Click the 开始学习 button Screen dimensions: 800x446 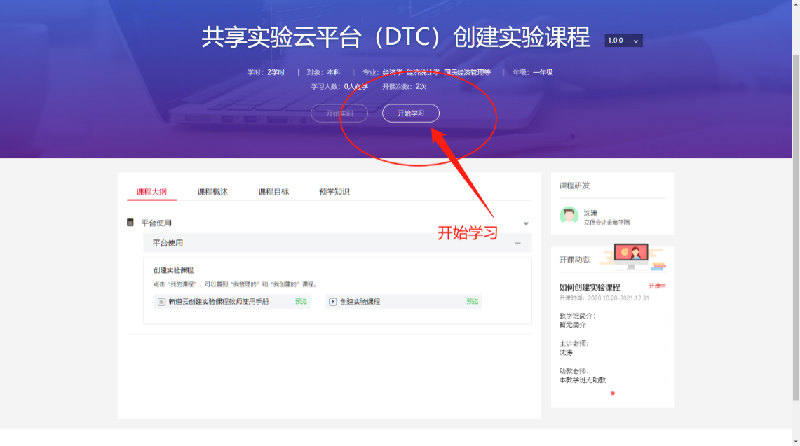pos(410,113)
